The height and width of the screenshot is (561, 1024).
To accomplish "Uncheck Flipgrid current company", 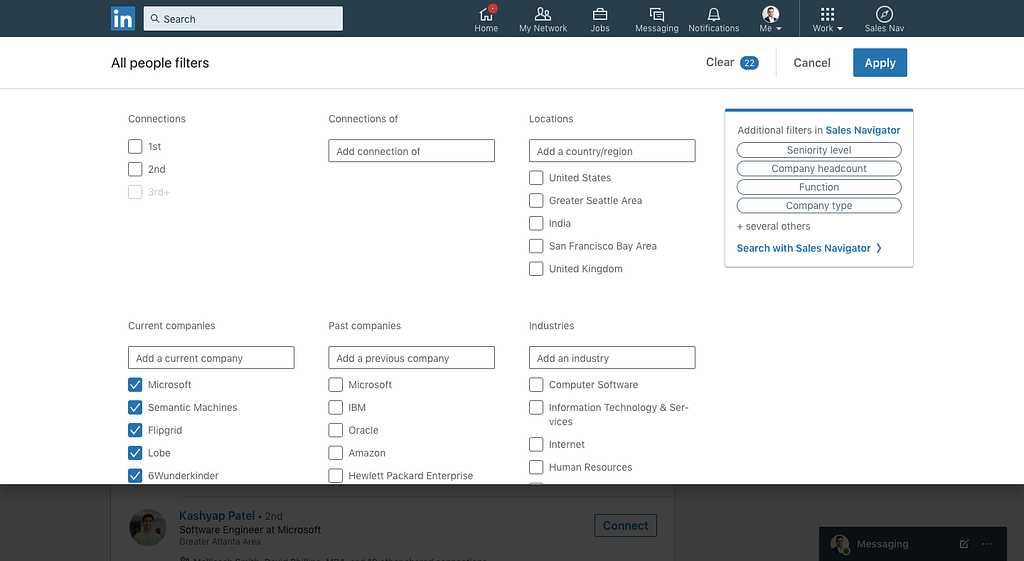I will point(135,430).
